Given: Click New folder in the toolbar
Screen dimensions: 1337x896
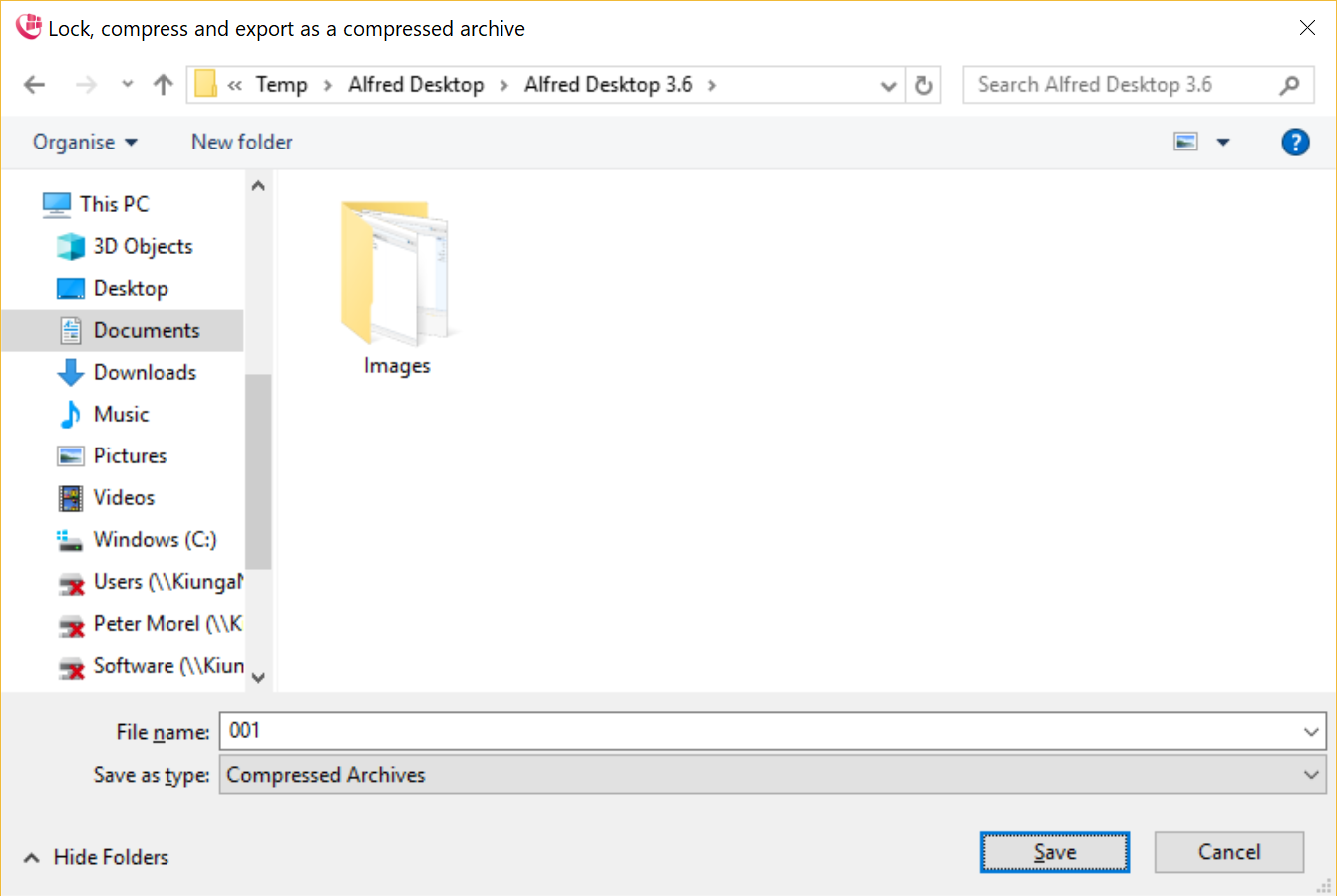Looking at the screenshot, I should (x=242, y=143).
